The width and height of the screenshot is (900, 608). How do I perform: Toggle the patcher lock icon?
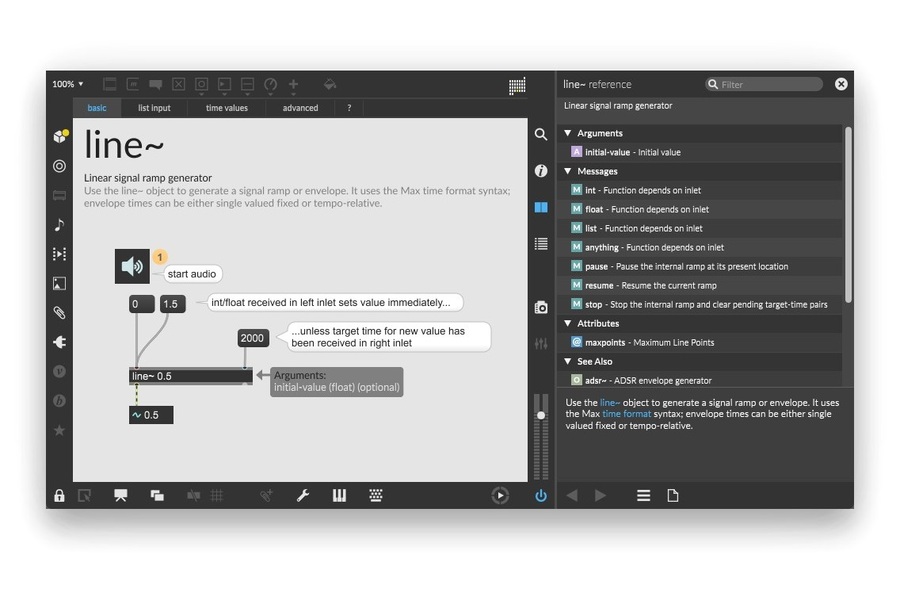pyautogui.click(x=59, y=495)
